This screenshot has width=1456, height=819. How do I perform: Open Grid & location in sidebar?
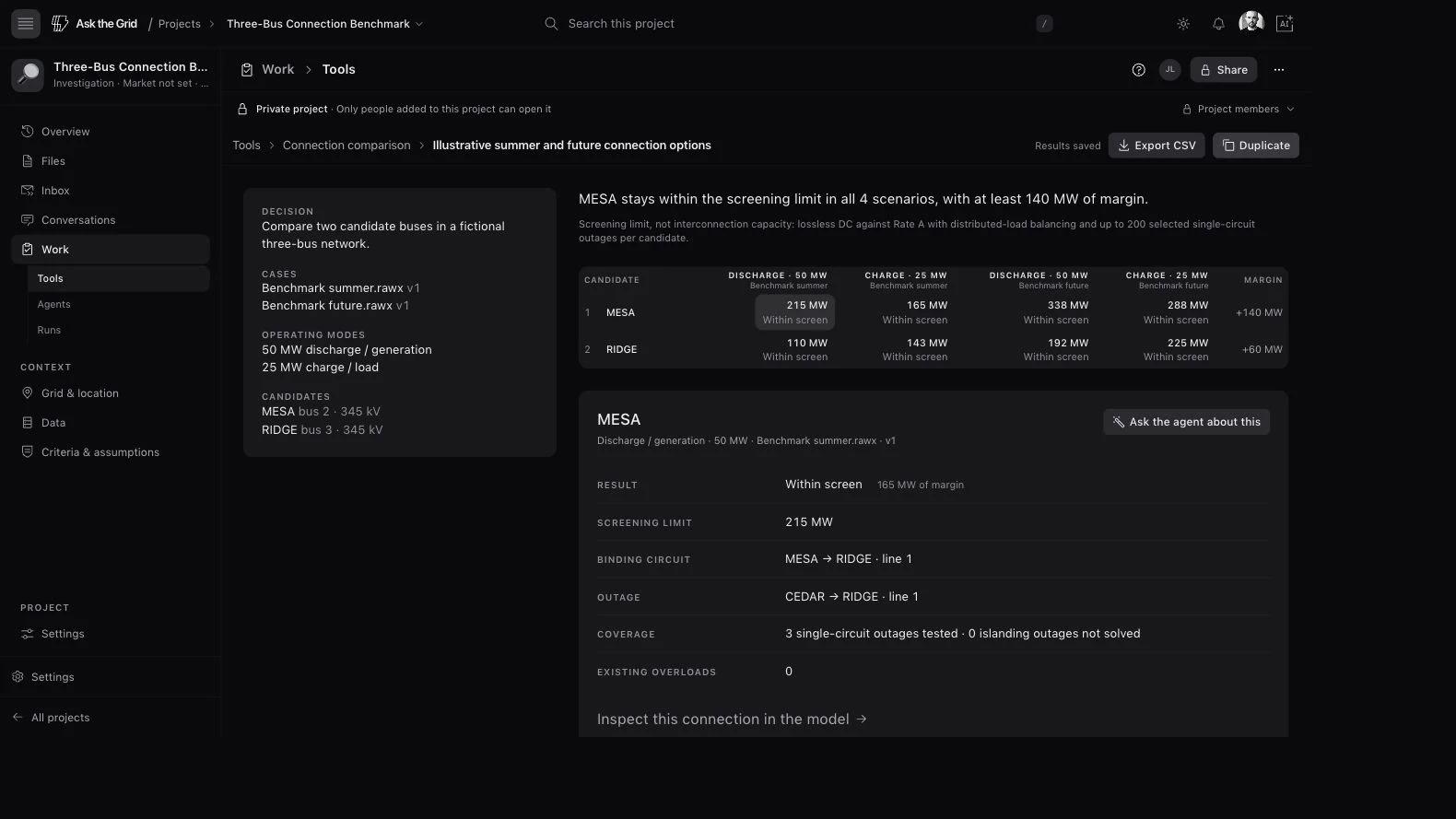80,393
